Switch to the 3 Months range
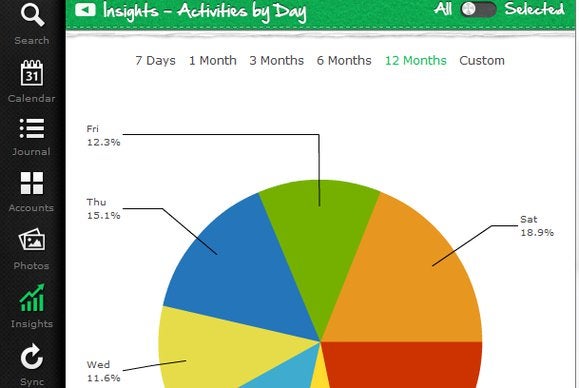 (x=277, y=61)
